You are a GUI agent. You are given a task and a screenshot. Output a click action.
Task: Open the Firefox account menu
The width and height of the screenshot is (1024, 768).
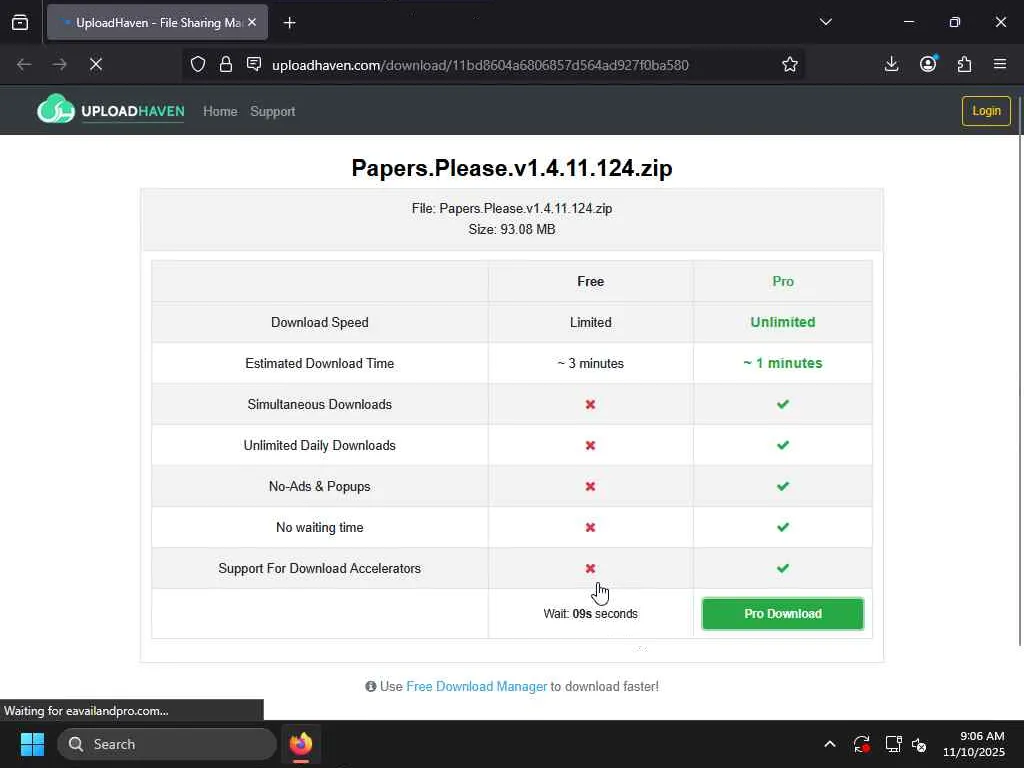[928, 64]
